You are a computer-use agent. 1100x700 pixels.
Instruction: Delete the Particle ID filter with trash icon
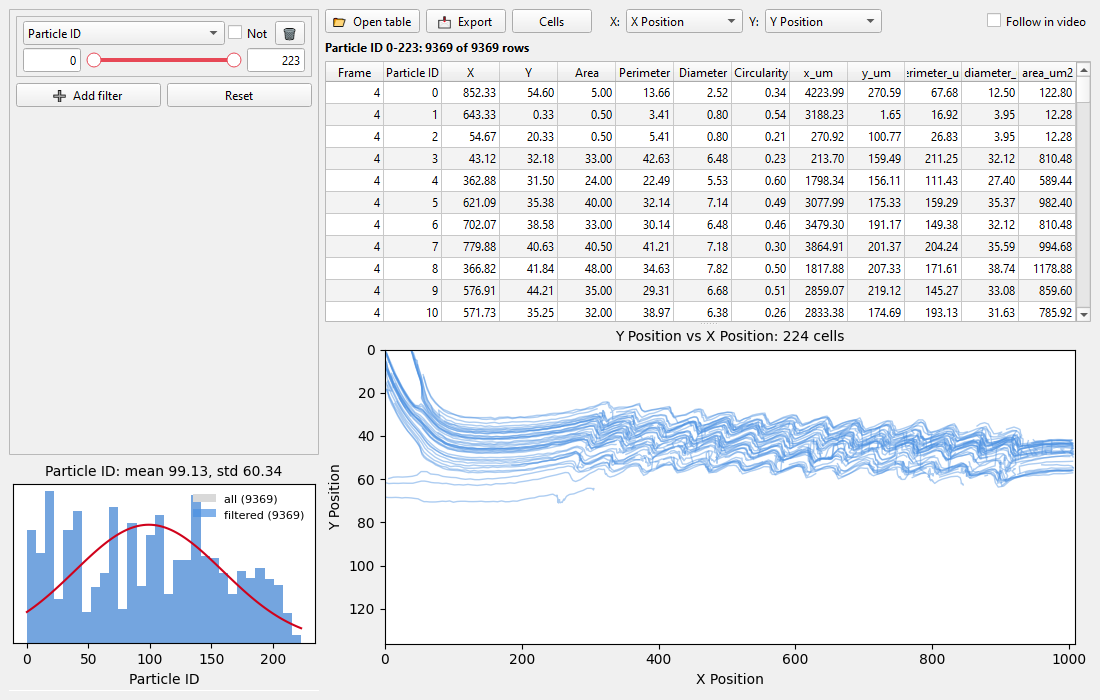tap(290, 33)
